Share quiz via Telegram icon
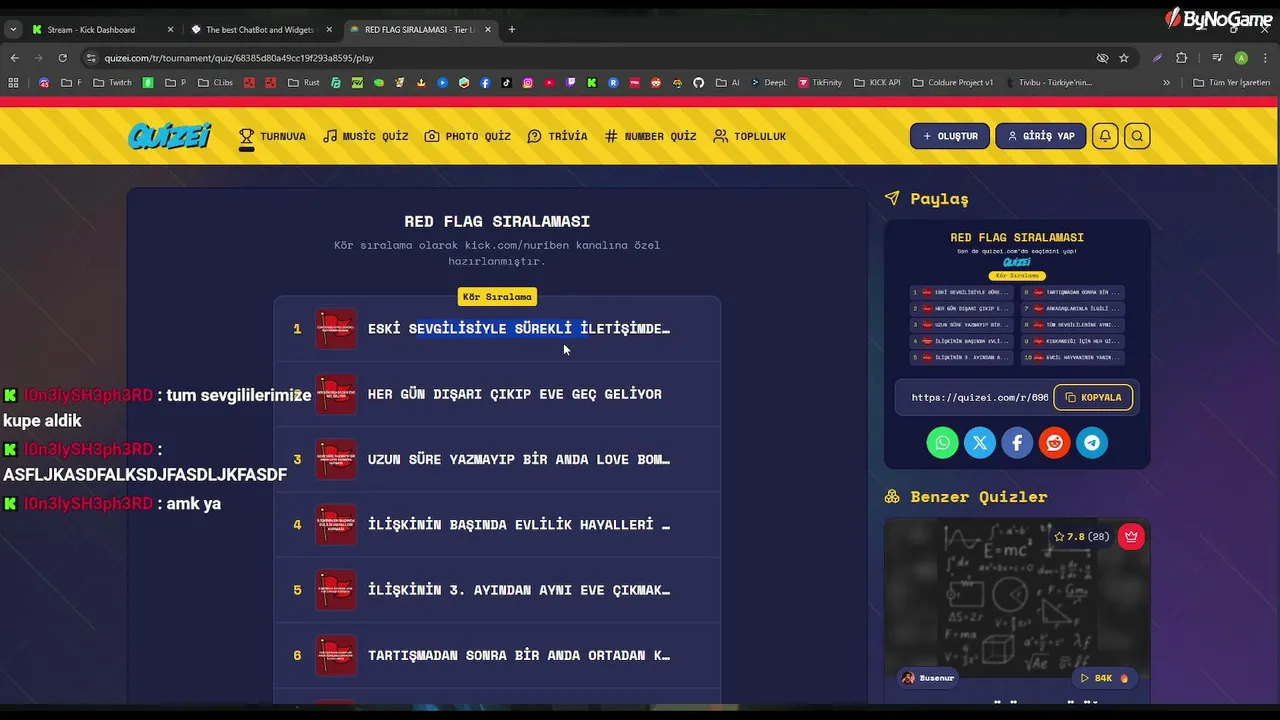The image size is (1280, 720). point(1092,443)
